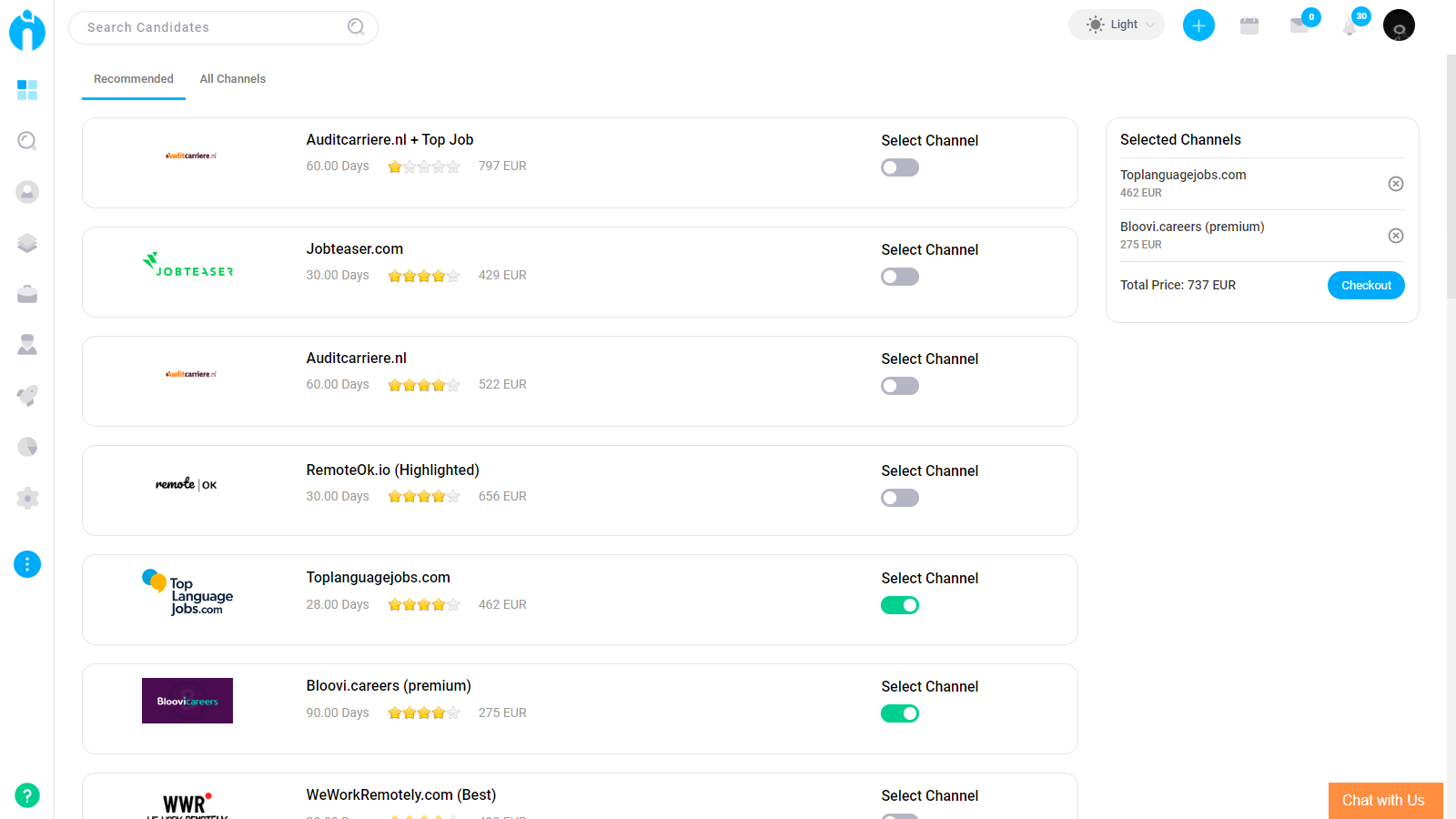Switch to the All Channels tab
Screen dimensions: 1456x819
pos(233,79)
